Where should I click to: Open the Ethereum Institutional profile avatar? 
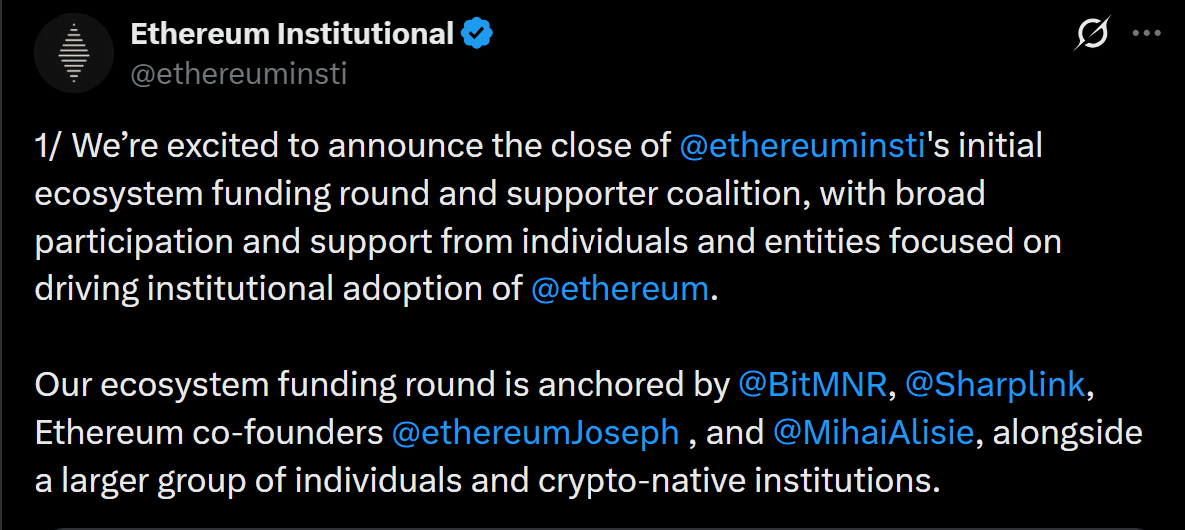tap(74, 53)
